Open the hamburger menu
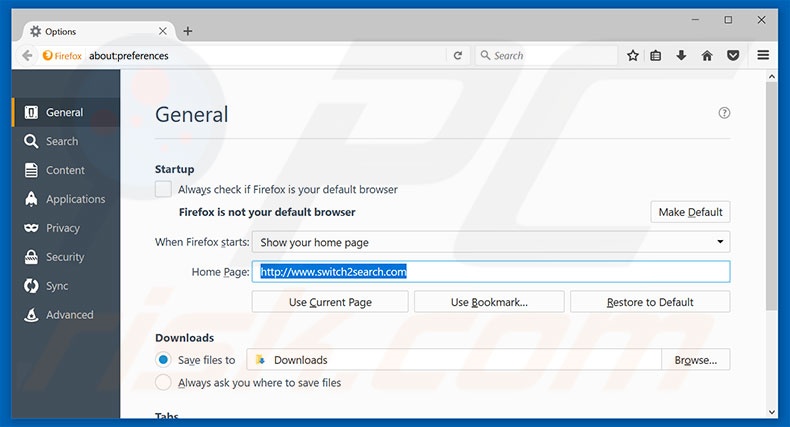The width and height of the screenshot is (790, 427). tap(763, 55)
